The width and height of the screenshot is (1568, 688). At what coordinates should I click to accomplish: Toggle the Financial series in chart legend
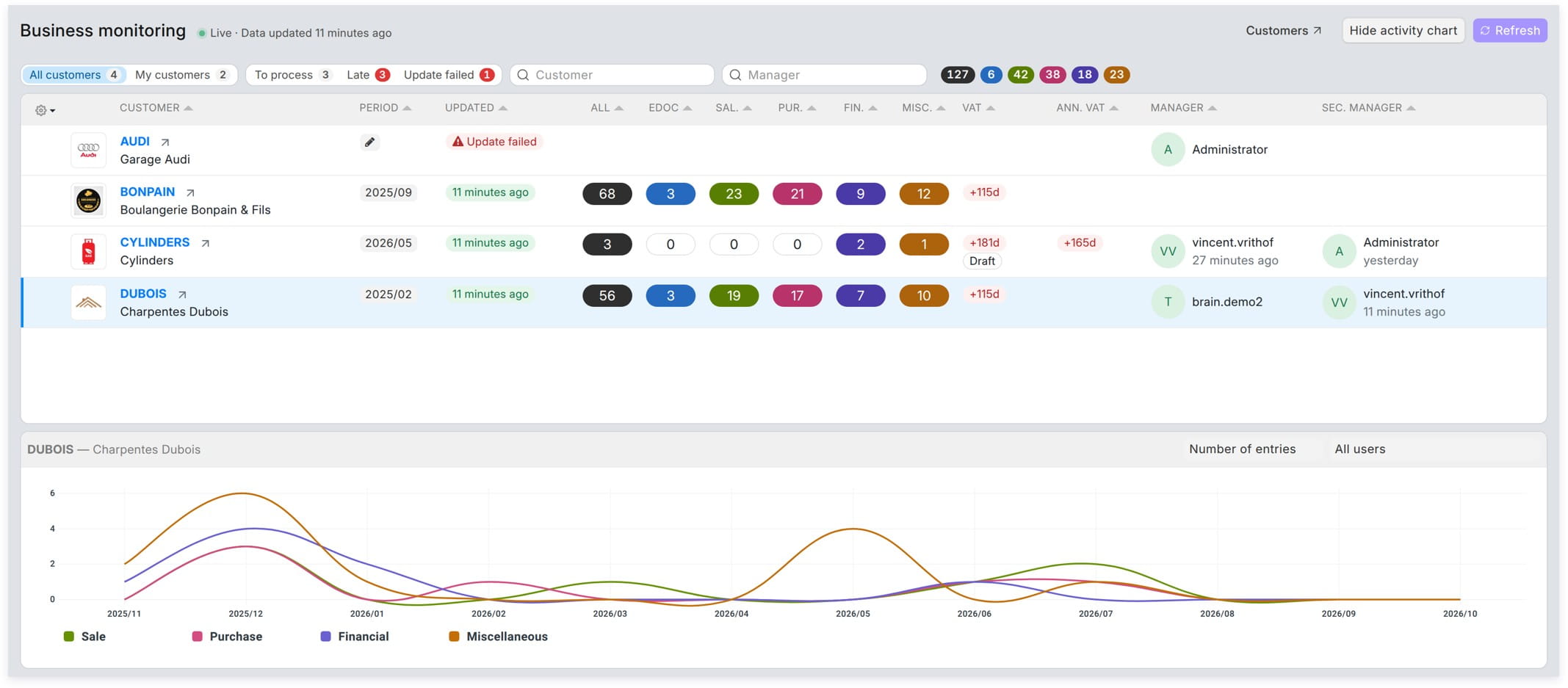[x=355, y=637]
